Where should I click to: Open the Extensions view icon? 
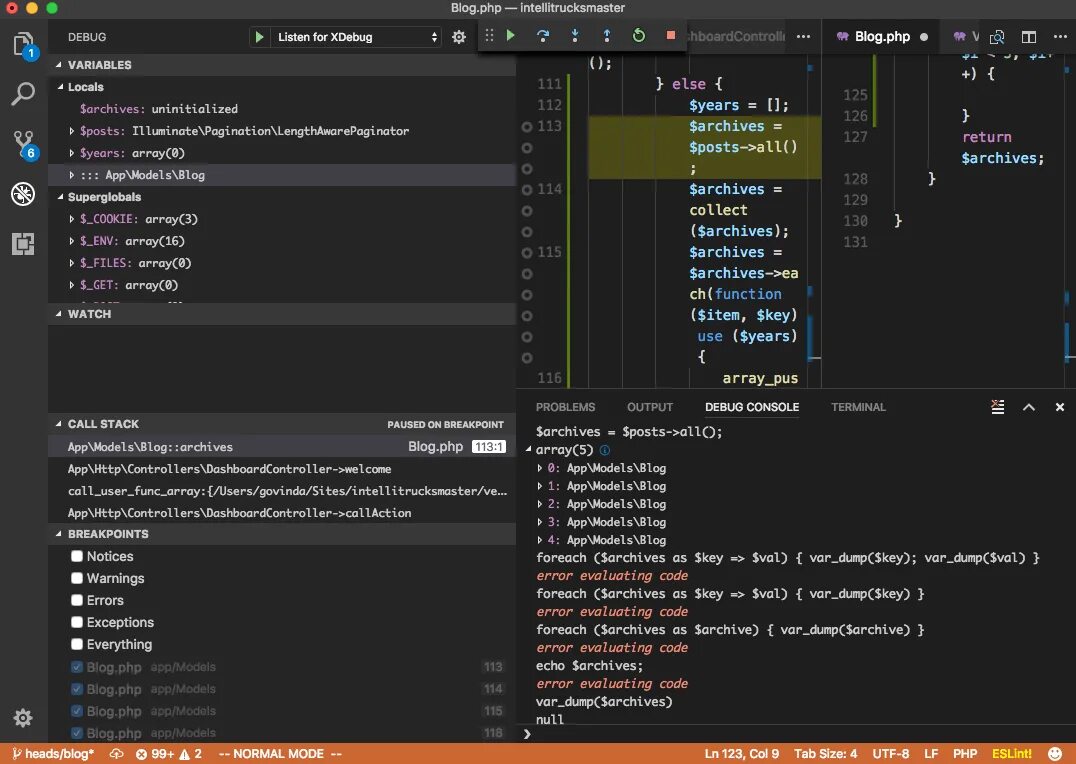coord(23,244)
